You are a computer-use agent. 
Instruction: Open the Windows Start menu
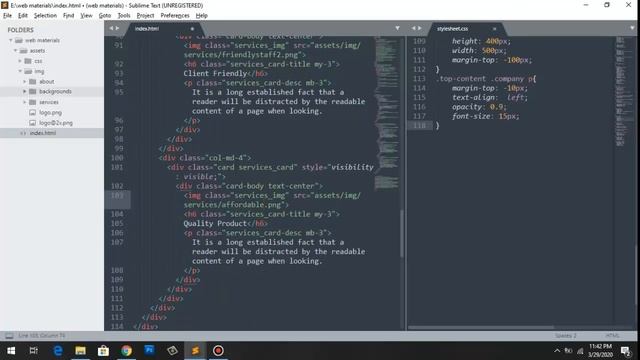point(11,351)
